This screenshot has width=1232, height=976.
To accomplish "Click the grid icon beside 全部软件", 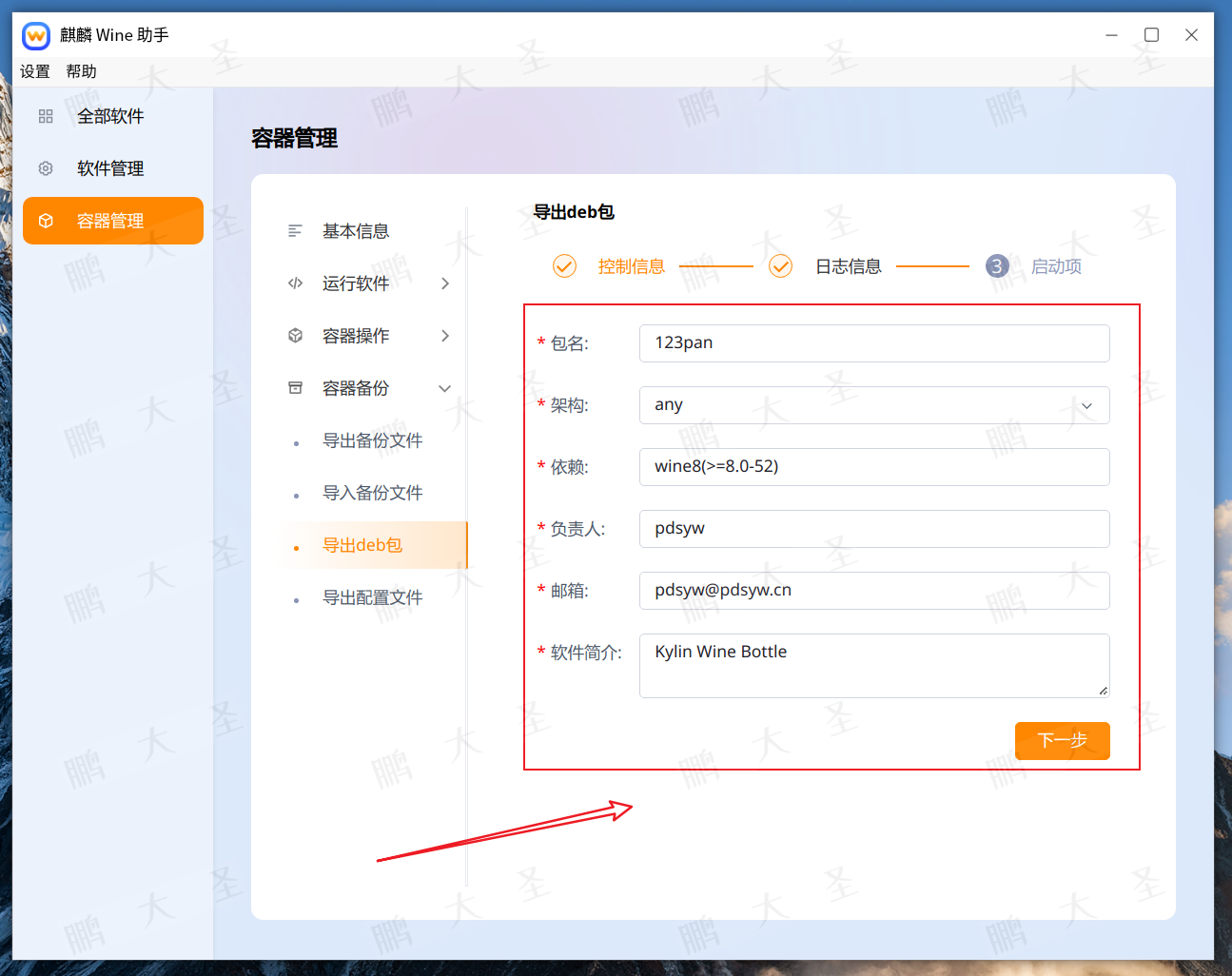I will point(46,116).
